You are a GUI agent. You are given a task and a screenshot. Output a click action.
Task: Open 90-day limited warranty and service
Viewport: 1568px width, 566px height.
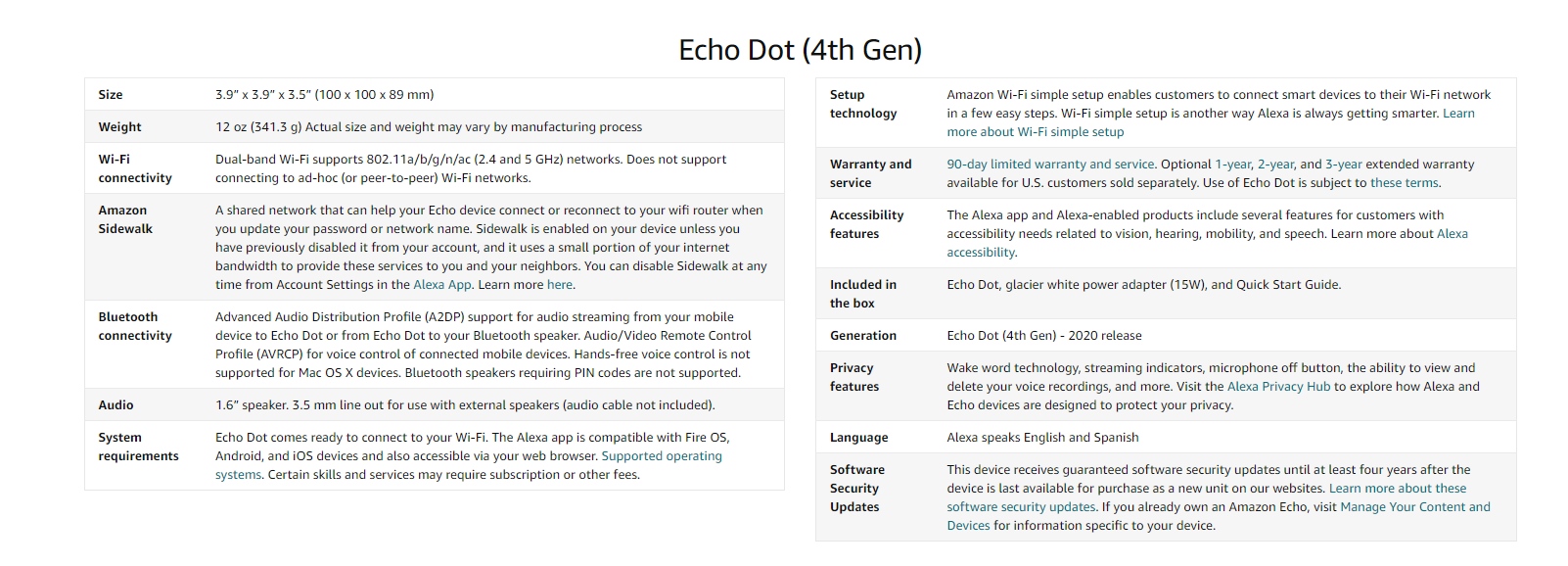click(1050, 165)
